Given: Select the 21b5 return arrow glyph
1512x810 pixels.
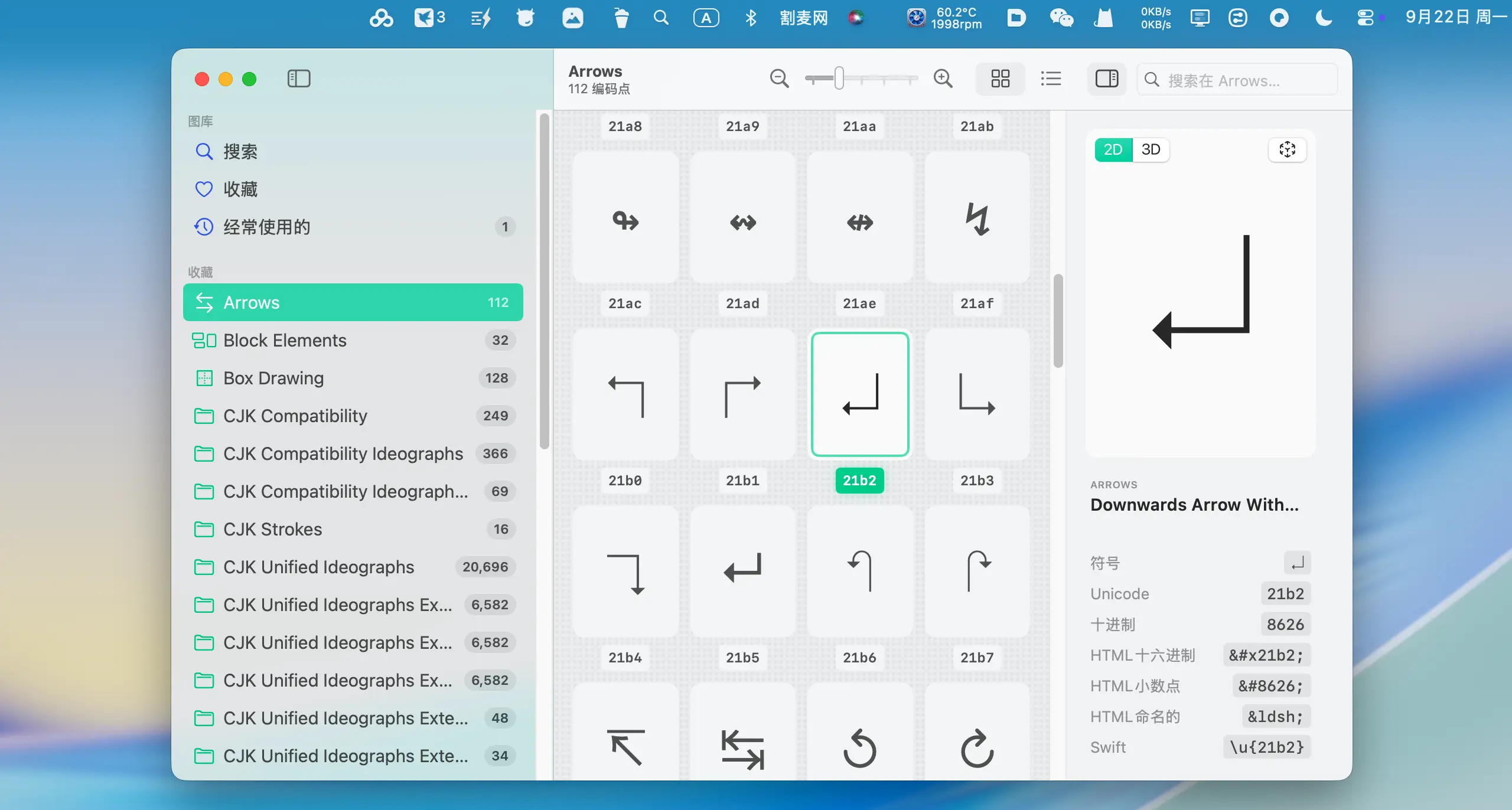Looking at the screenshot, I should pyautogui.click(x=742, y=570).
